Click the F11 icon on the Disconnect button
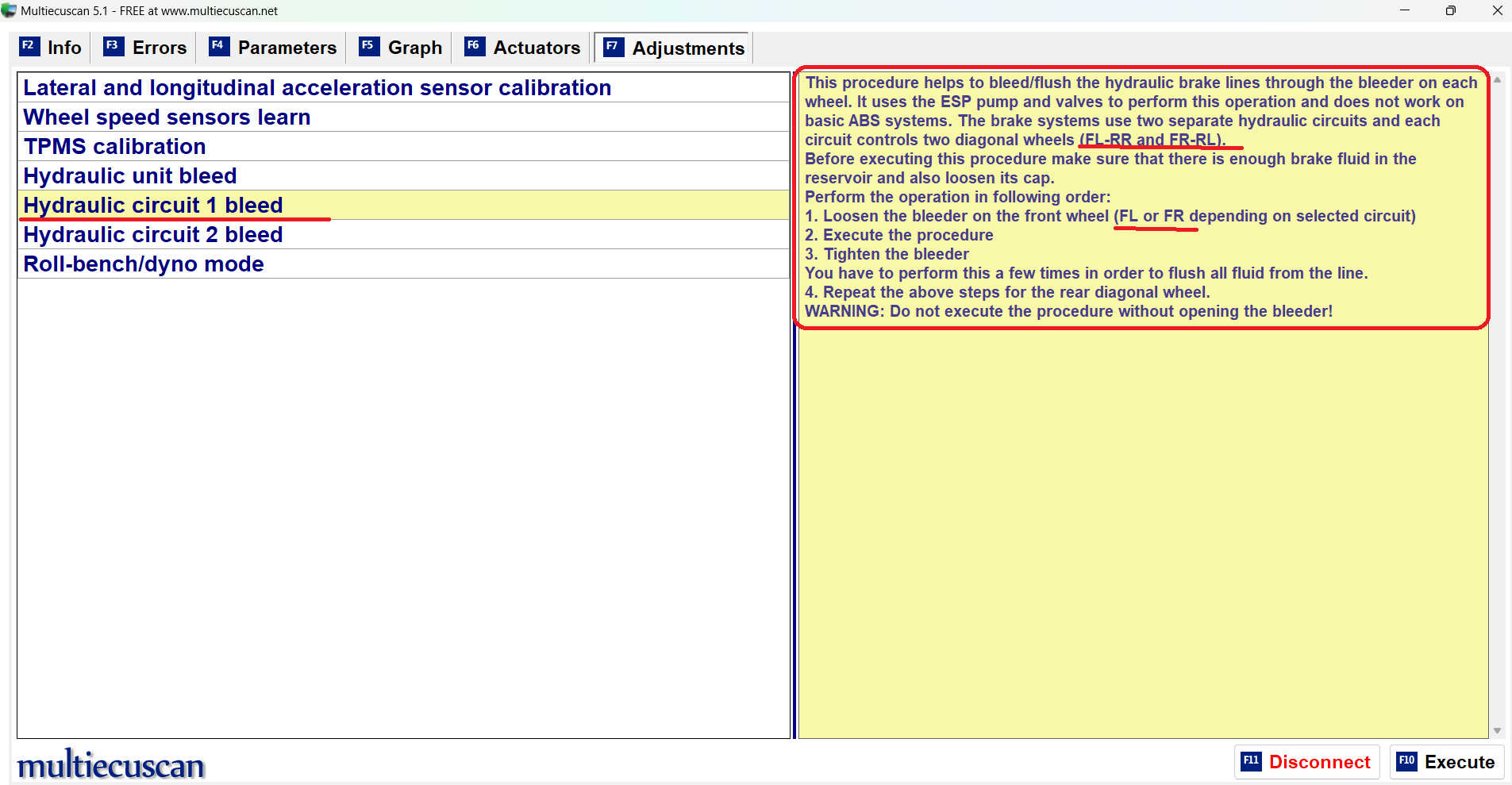This screenshot has height=785, width=1512. coord(1251,761)
